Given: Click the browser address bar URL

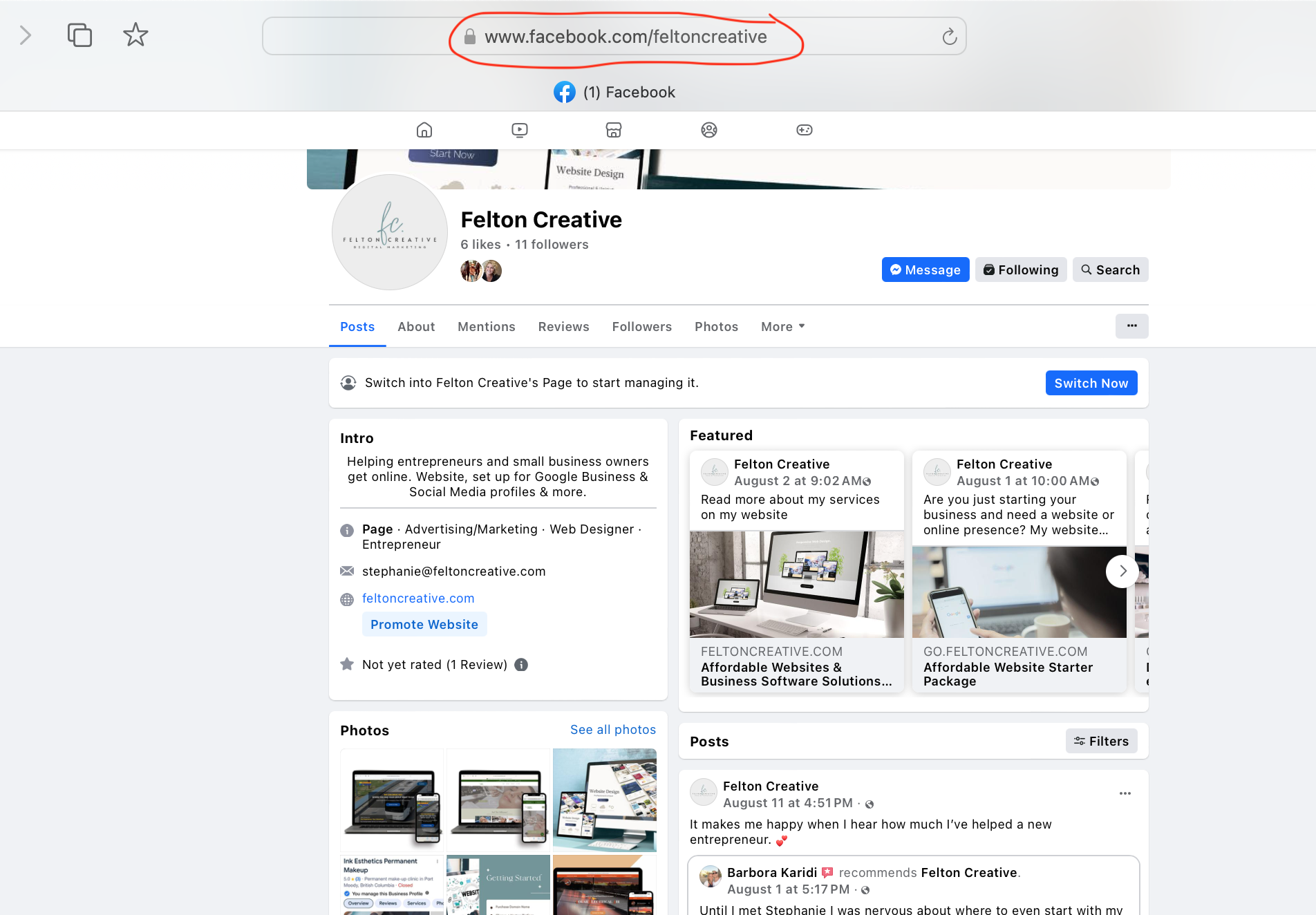Looking at the screenshot, I should pyautogui.click(x=626, y=37).
